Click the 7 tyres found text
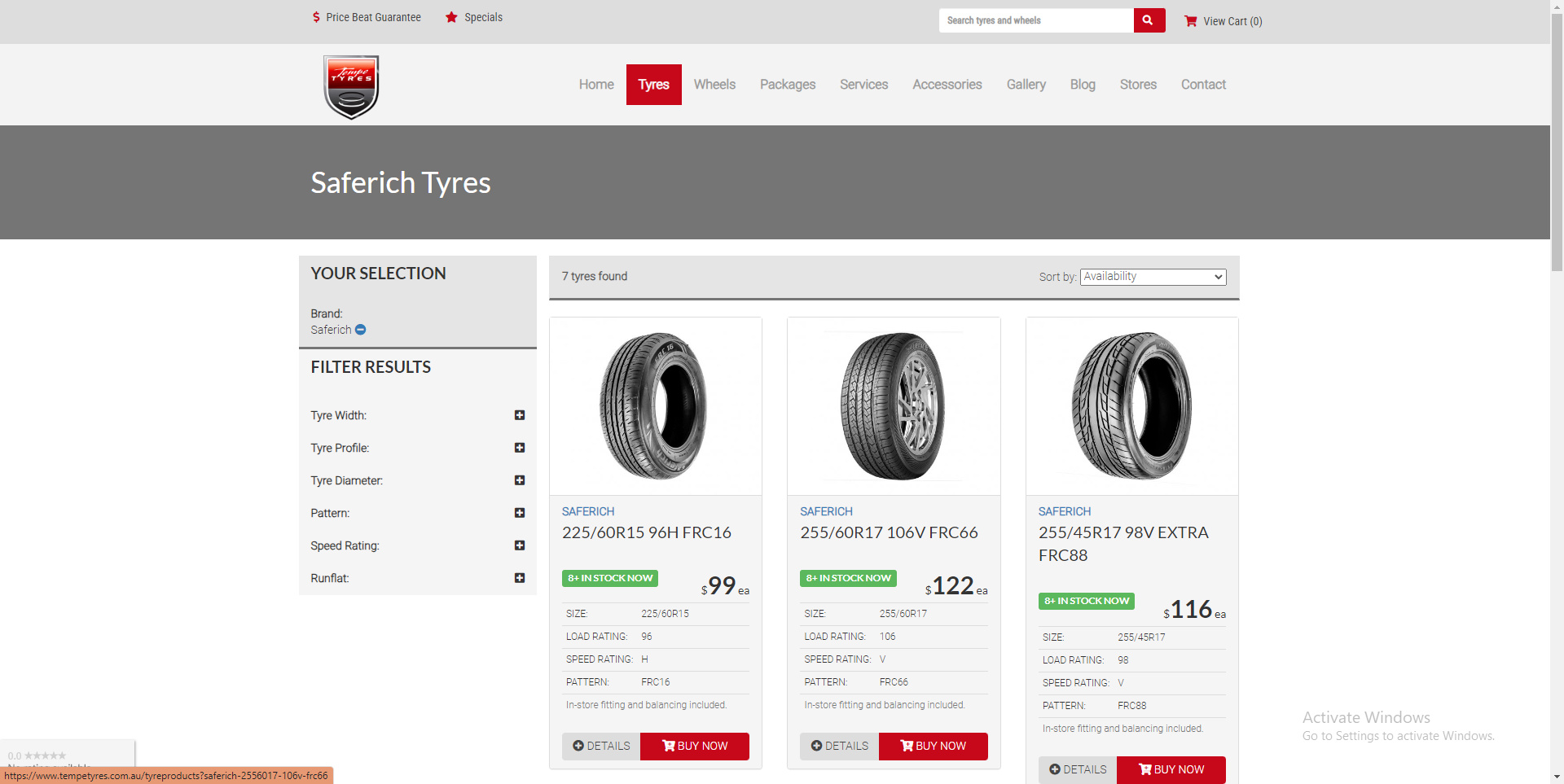Image resolution: width=1564 pixels, height=784 pixels. (x=595, y=277)
